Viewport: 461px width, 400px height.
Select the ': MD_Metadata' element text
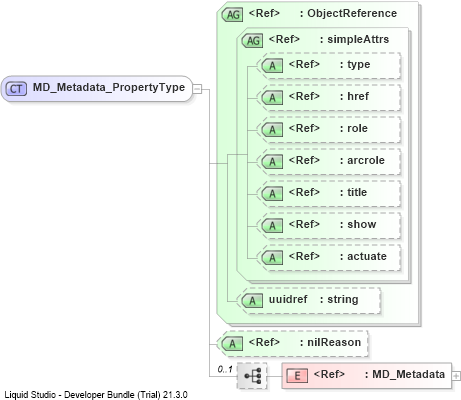pos(405,374)
